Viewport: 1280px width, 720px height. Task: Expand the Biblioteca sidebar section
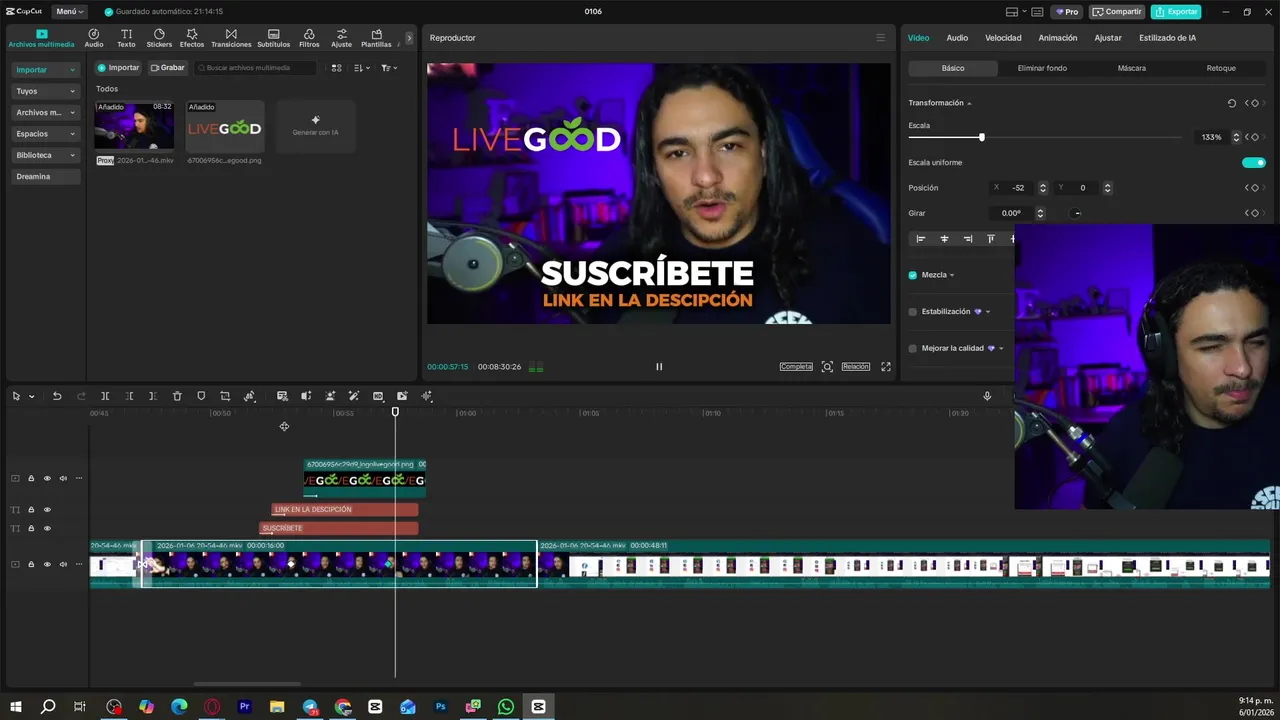click(45, 155)
